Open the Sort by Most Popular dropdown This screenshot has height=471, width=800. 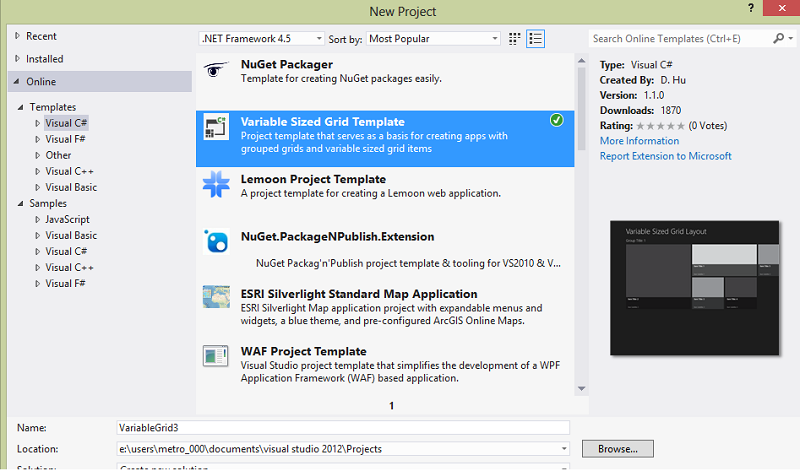tap(432, 39)
